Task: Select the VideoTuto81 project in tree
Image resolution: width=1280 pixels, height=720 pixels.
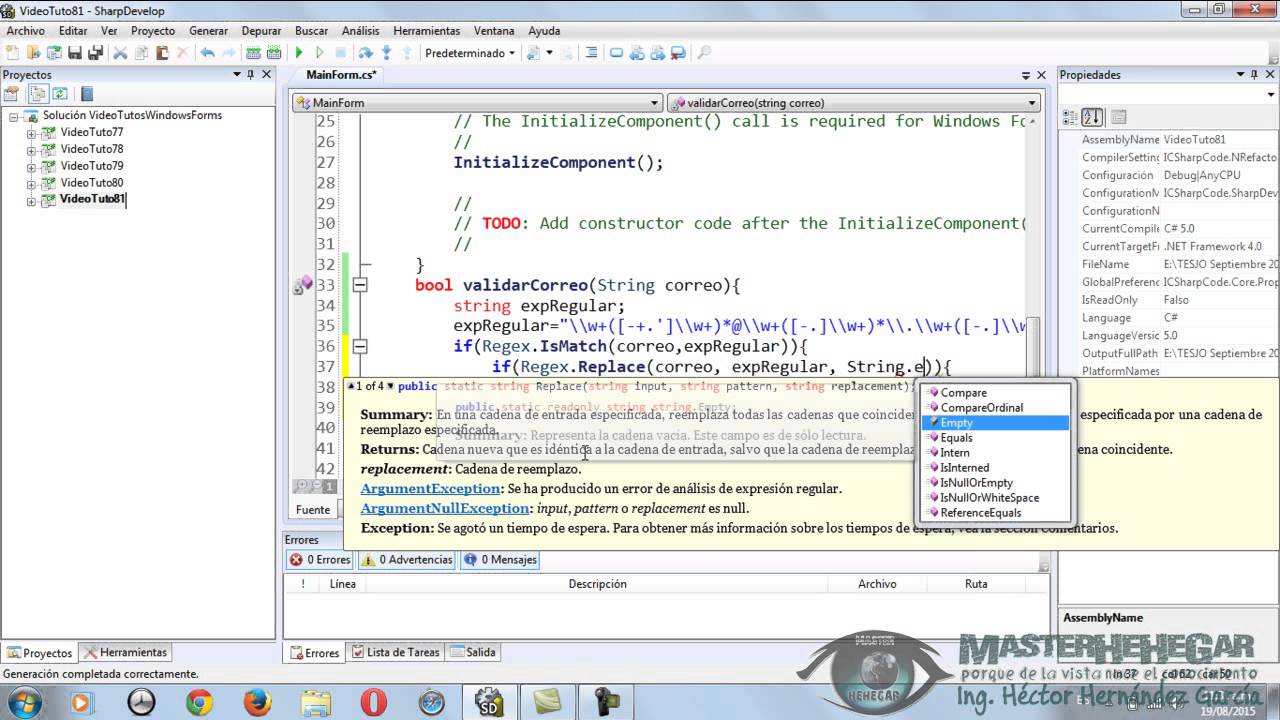Action: 92,199
